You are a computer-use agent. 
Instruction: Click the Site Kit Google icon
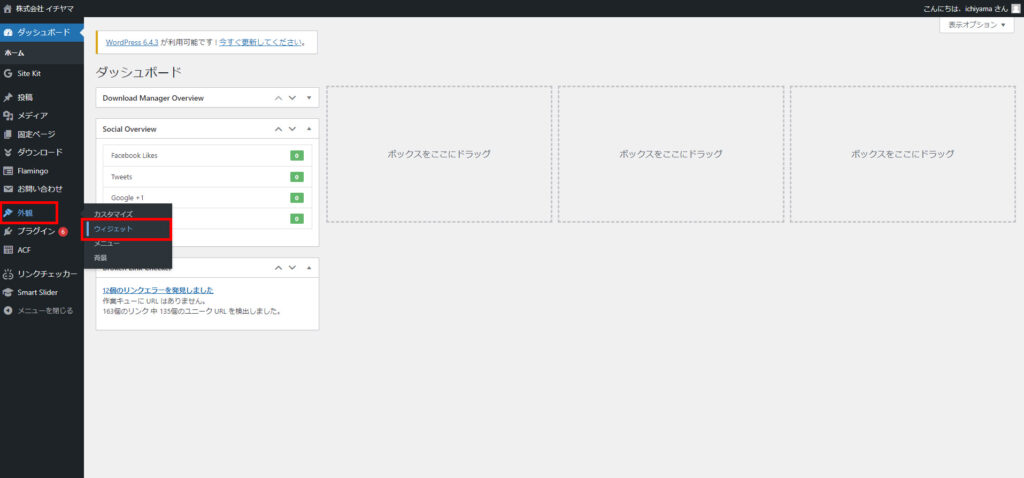8,74
